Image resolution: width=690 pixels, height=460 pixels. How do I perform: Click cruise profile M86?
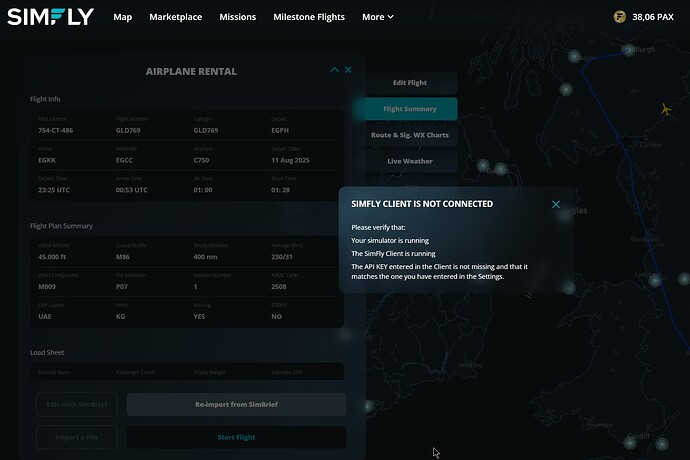click(123, 257)
